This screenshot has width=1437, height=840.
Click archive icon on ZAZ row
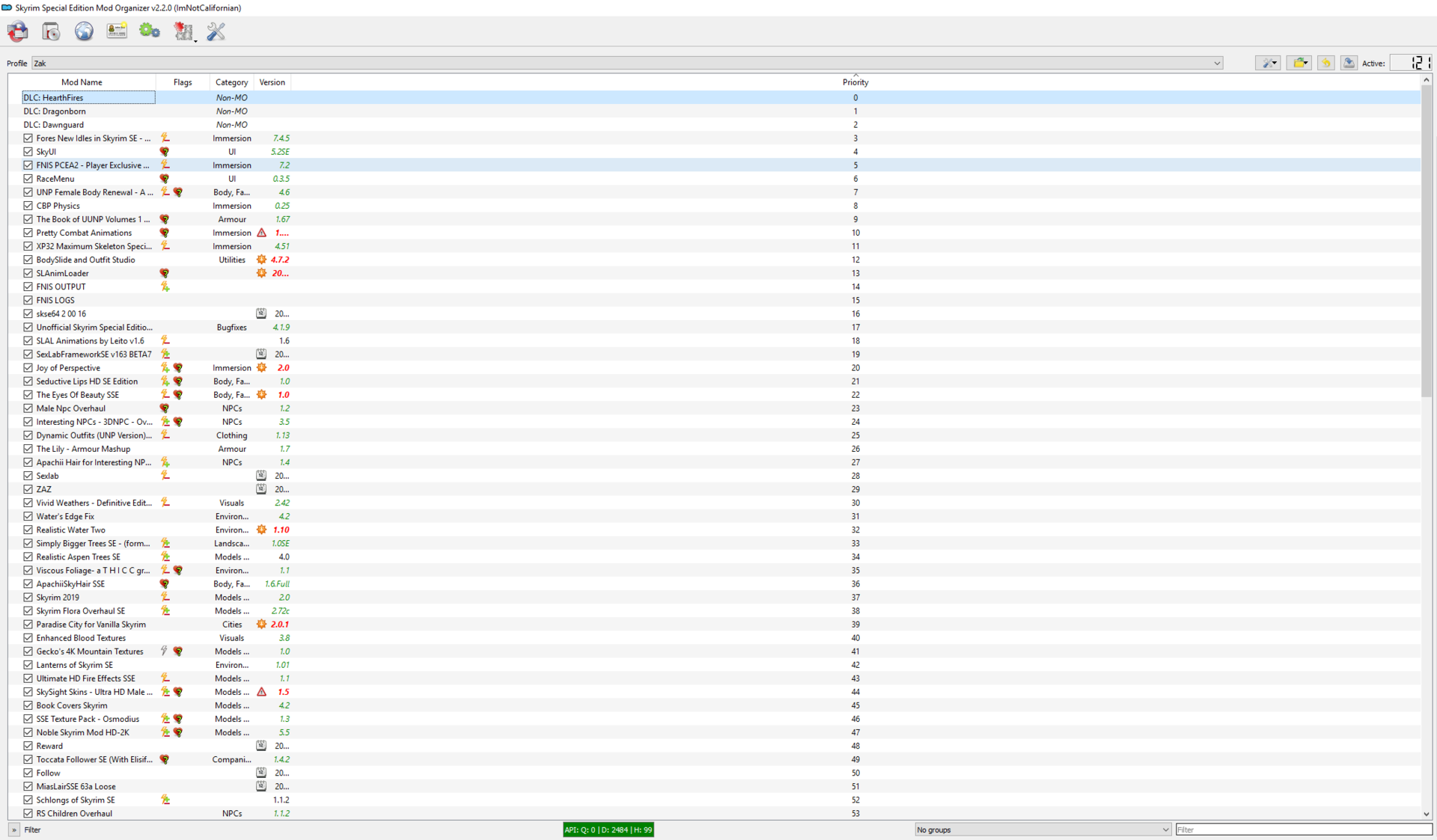pyautogui.click(x=261, y=489)
